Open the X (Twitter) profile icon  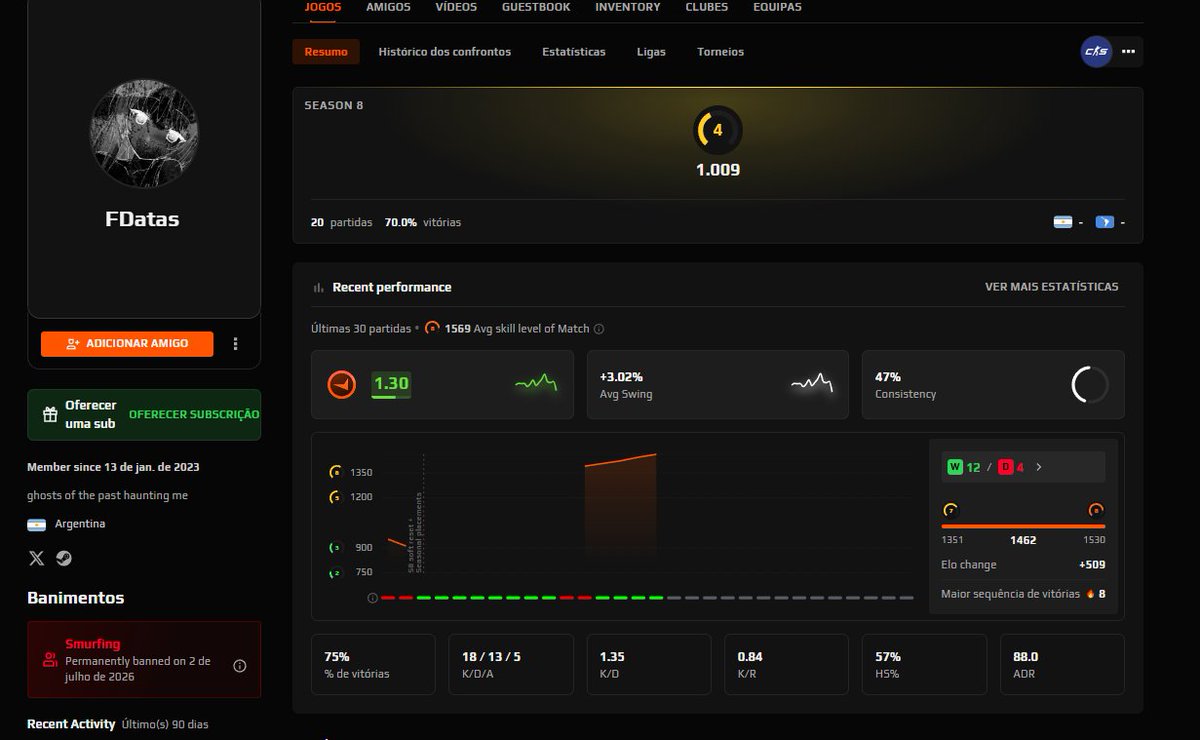point(37,558)
